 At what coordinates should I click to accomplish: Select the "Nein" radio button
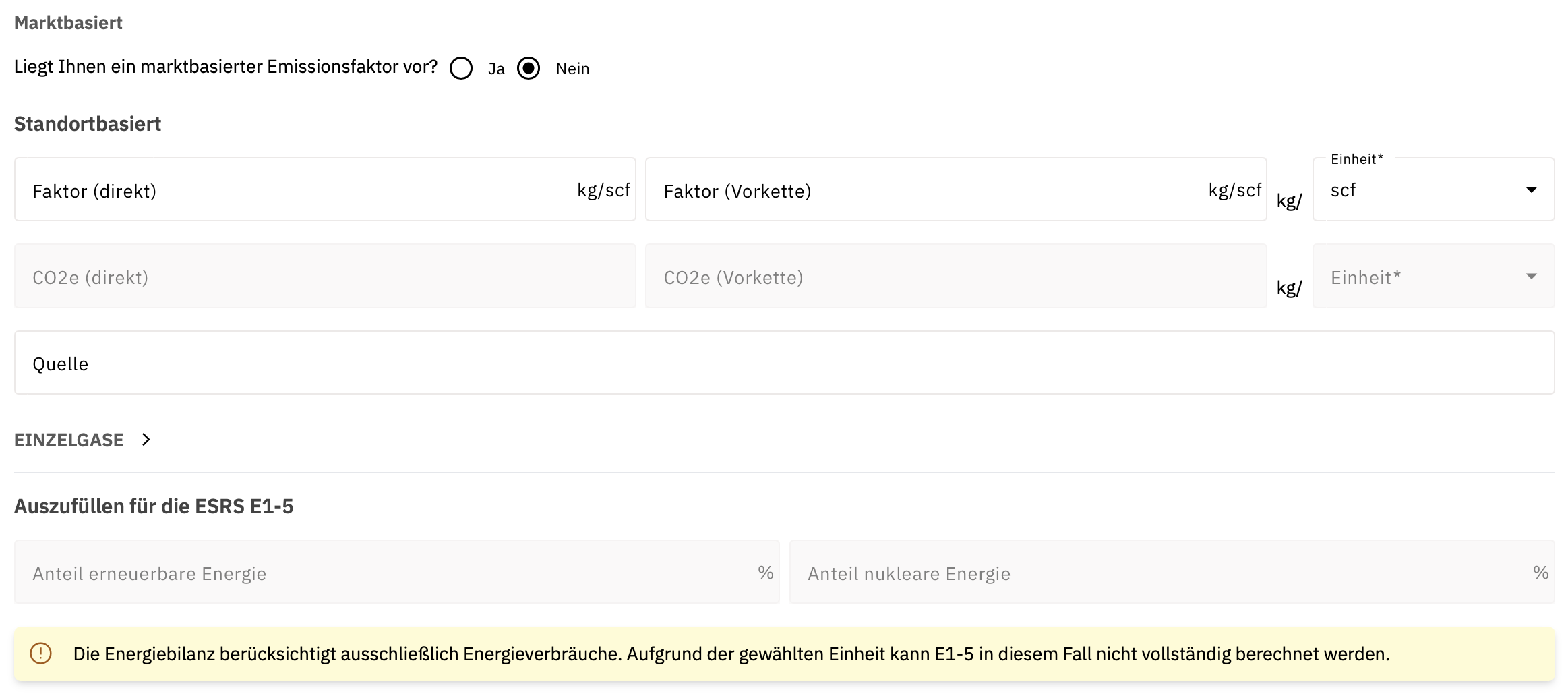coord(529,68)
